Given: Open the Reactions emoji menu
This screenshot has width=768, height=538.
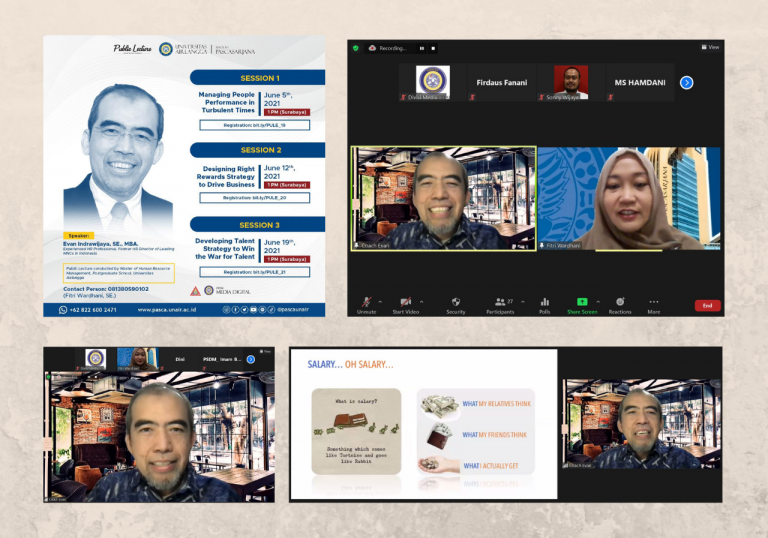Looking at the screenshot, I should [x=620, y=302].
